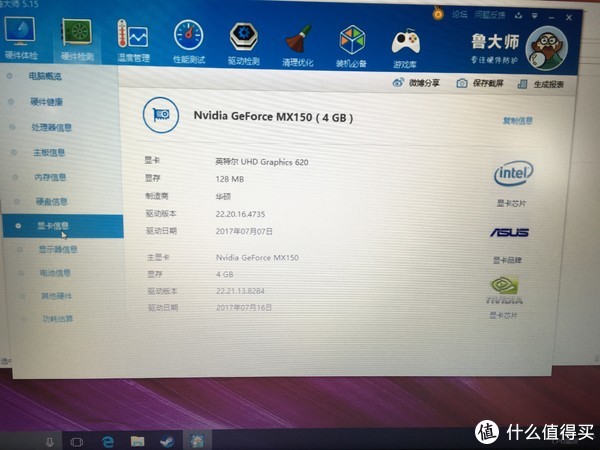Select 硬盘信息 in the sidebar
The image size is (600, 450).
click(x=52, y=202)
